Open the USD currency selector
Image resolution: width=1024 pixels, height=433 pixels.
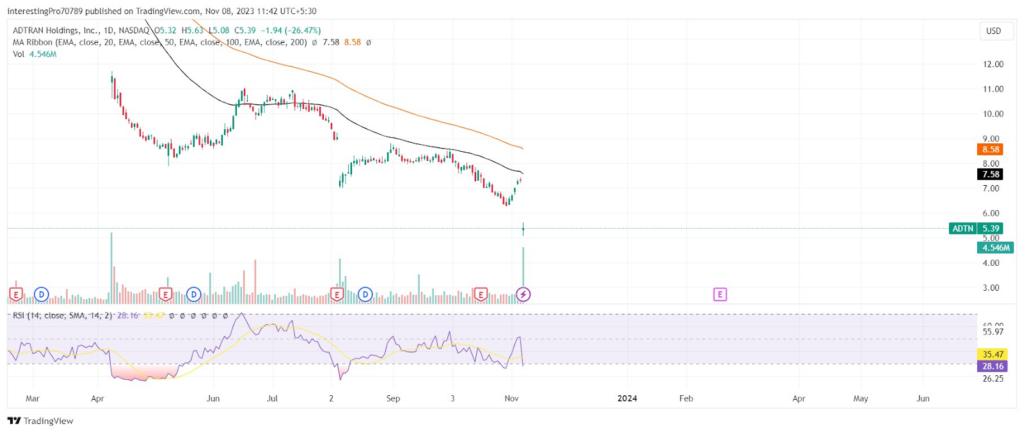tap(995, 31)
